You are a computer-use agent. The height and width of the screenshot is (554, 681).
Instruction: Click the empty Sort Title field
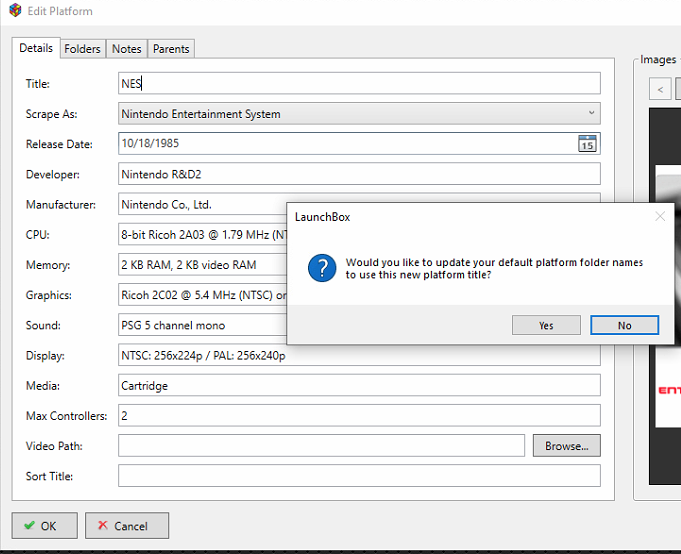359,475
